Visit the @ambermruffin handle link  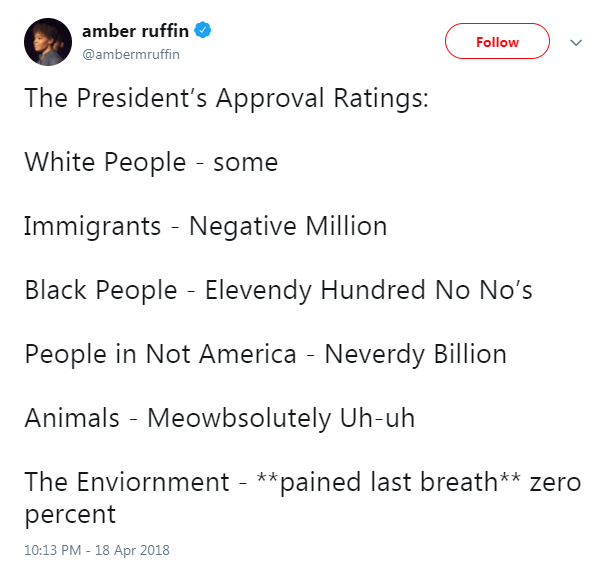[x=131, y=55]
